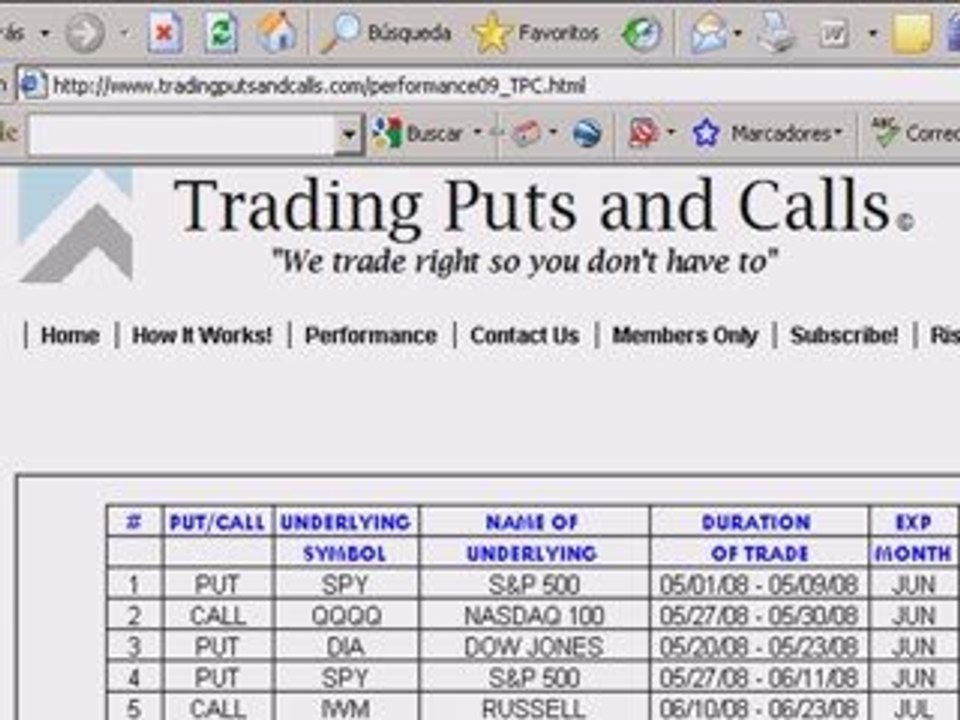Click the PUT cell in row 3
Image resolution: width=960 pixels, height=720 pixels.
[x=217, y=647]
